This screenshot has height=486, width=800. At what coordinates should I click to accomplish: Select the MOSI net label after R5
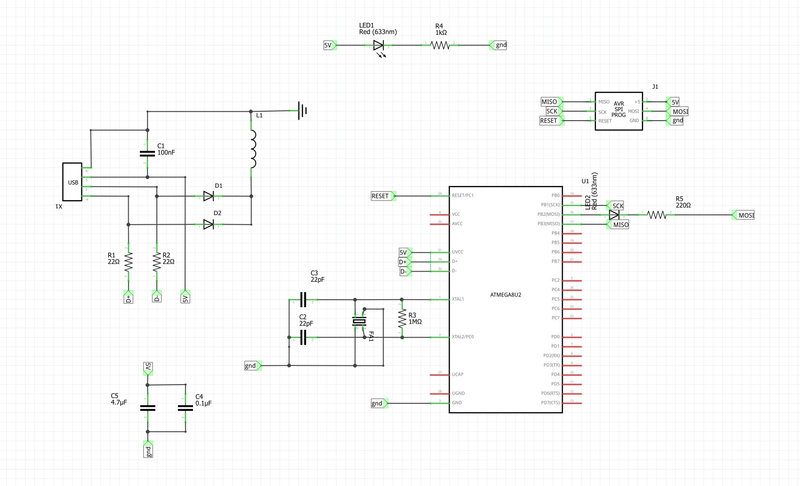click(745, 215)
